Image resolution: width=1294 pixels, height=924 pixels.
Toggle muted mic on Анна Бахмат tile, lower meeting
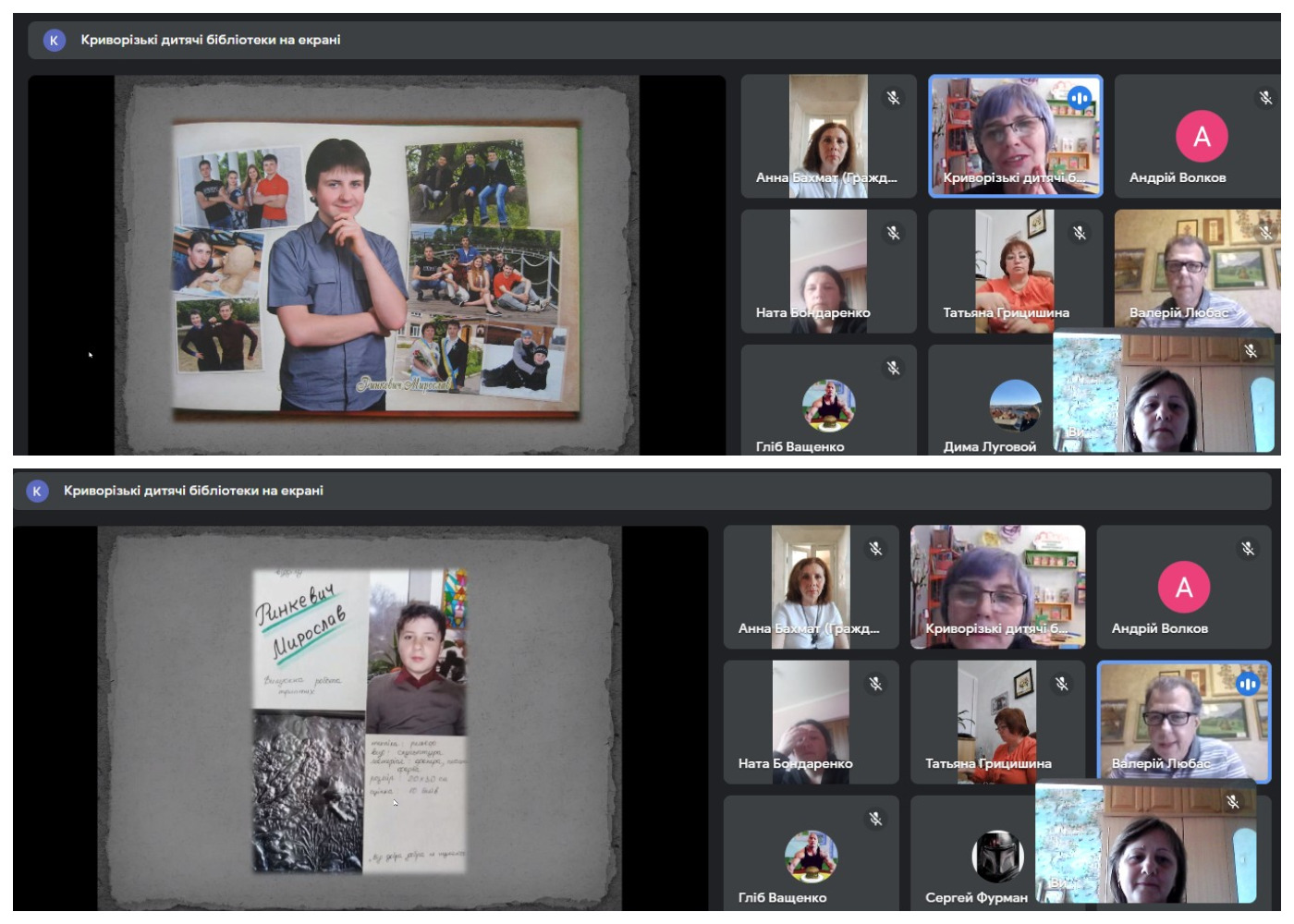[x=875, y=549]
